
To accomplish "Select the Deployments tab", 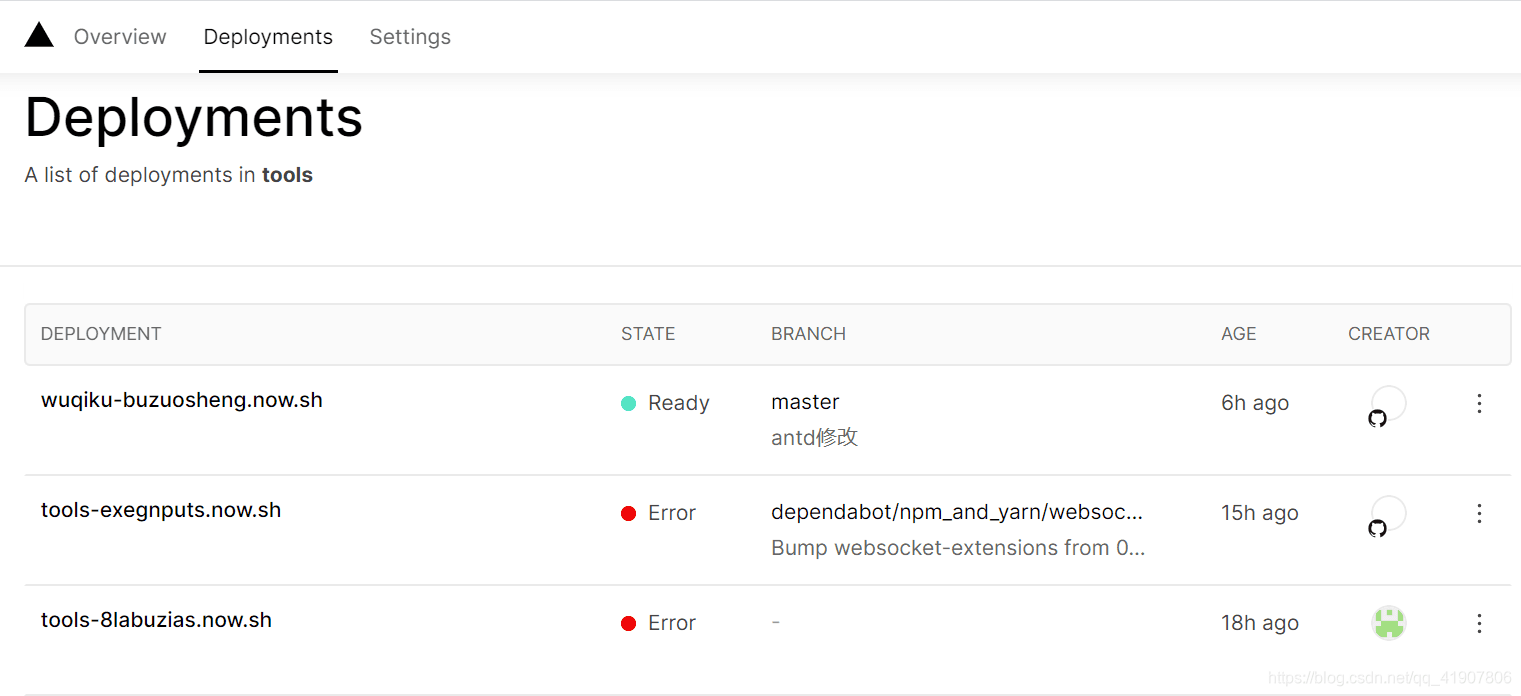I will click(268, 37).
